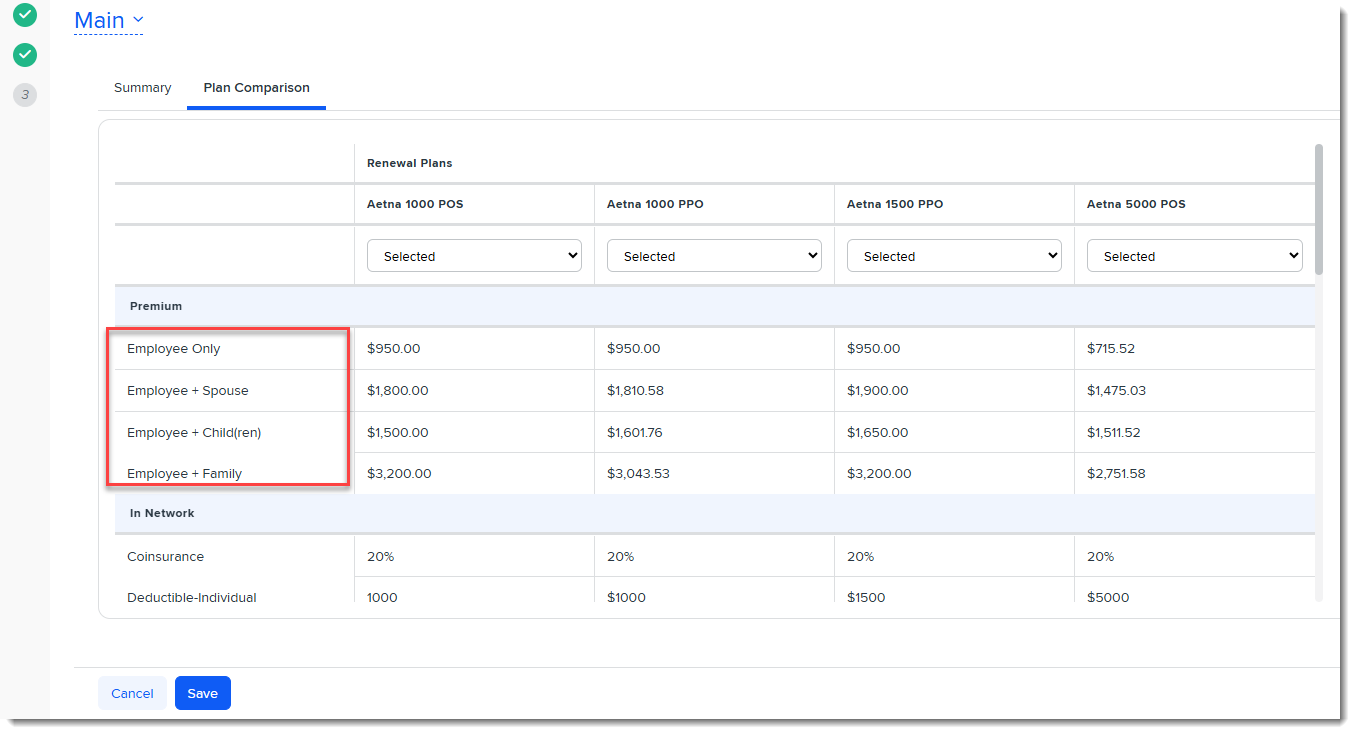Click the Aetna 5000 POS column header
Image resolution: width=1355 pixels, height=734 pixels.
tap(1136, 204)
